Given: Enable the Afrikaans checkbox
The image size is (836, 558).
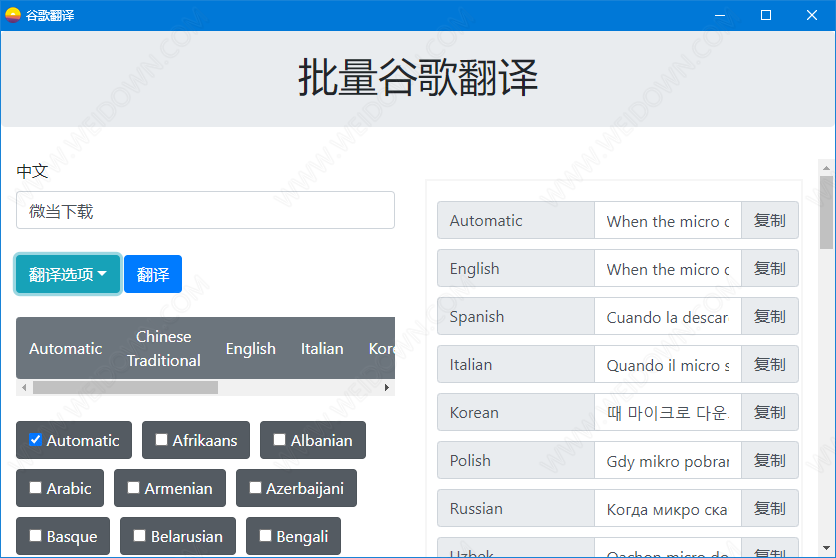Looking at the screenshot, I should point(161,440).
